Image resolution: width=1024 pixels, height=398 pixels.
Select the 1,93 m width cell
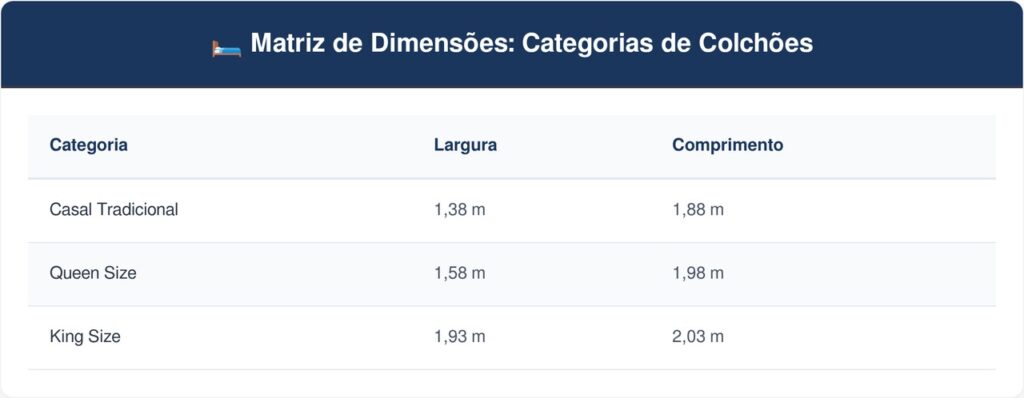pos(460,337)
